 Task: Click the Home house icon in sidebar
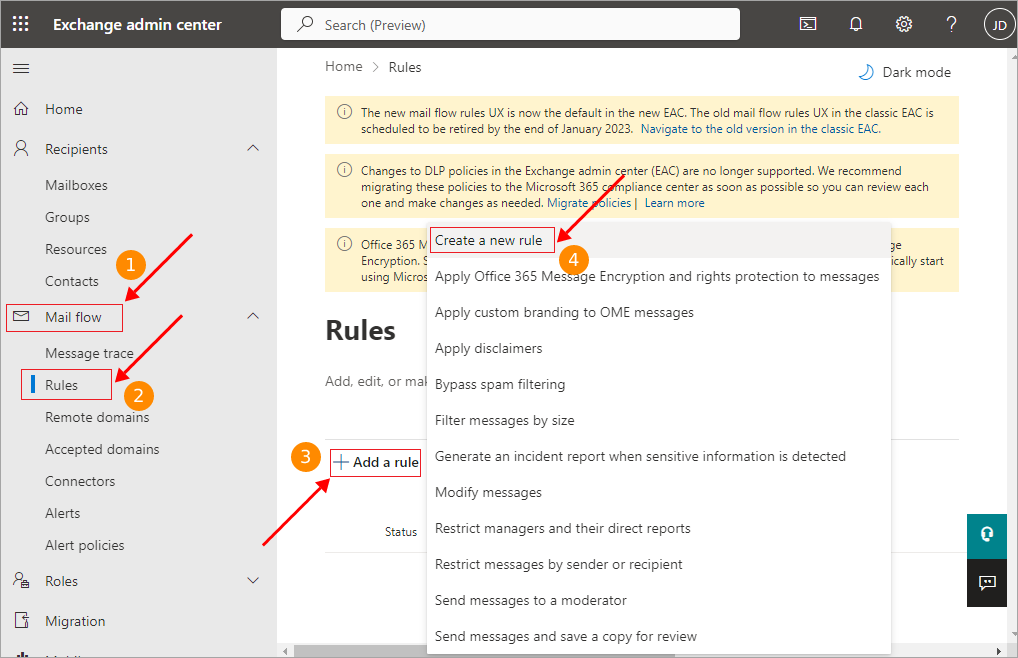coord(21,109)
